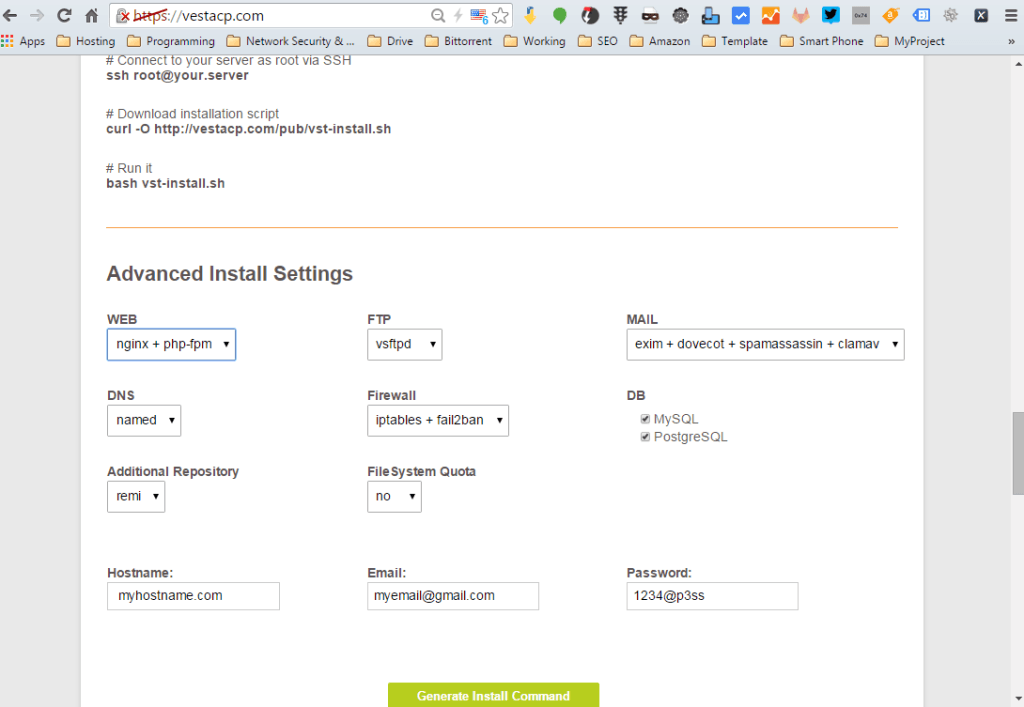
Task: Click the yellow pointing hand extension icon
Action: click(530, 15)
